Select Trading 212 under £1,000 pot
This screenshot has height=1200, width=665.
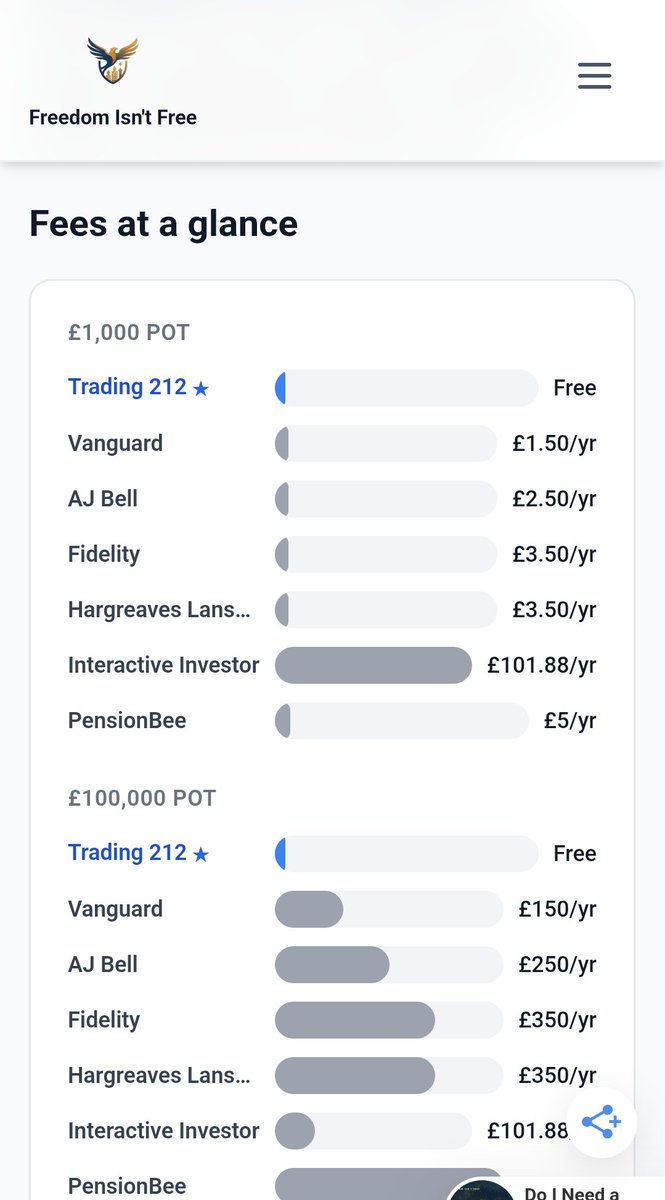(x=127, y=387)
